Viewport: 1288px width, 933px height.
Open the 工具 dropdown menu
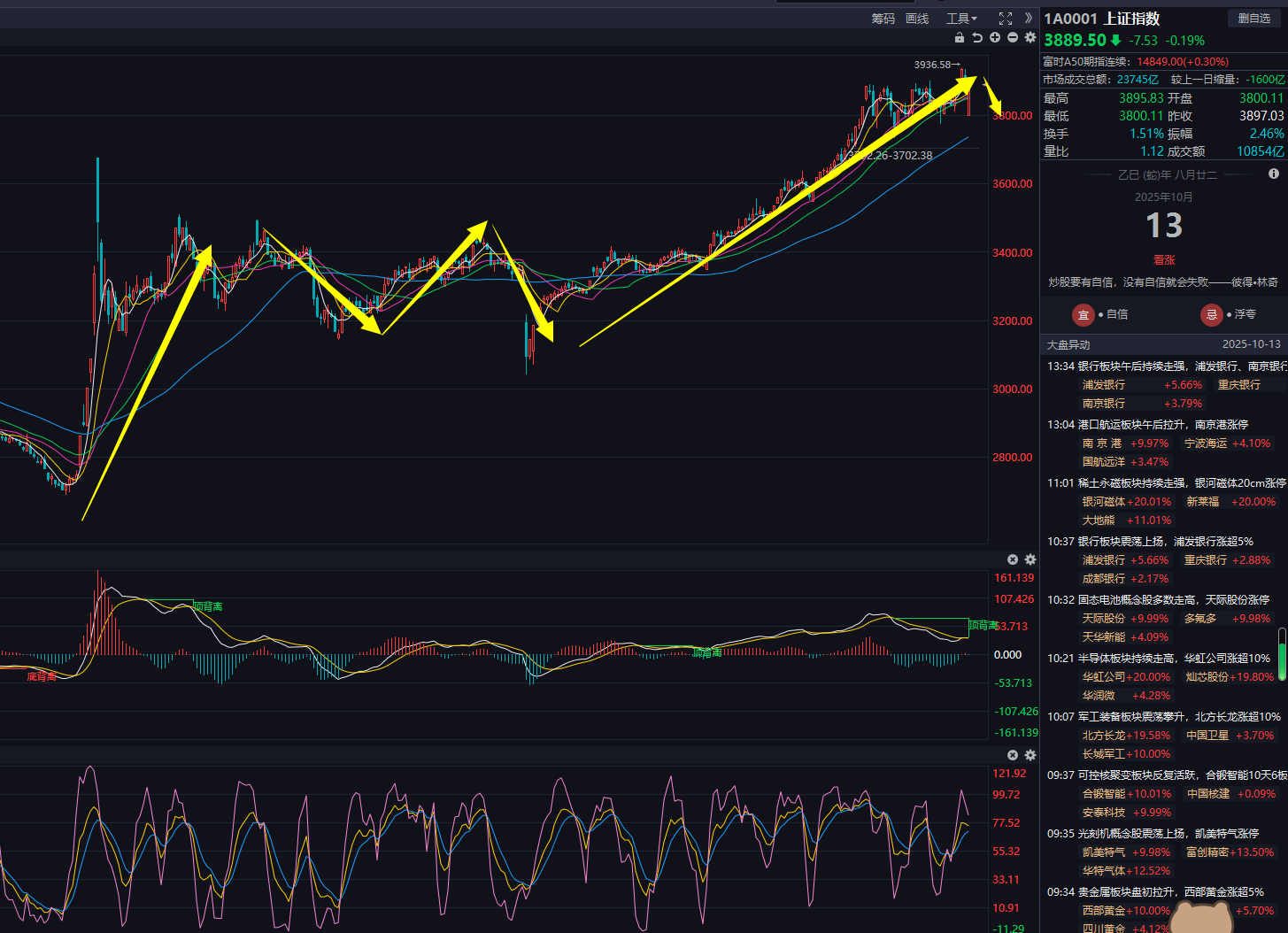pos(961,19)
